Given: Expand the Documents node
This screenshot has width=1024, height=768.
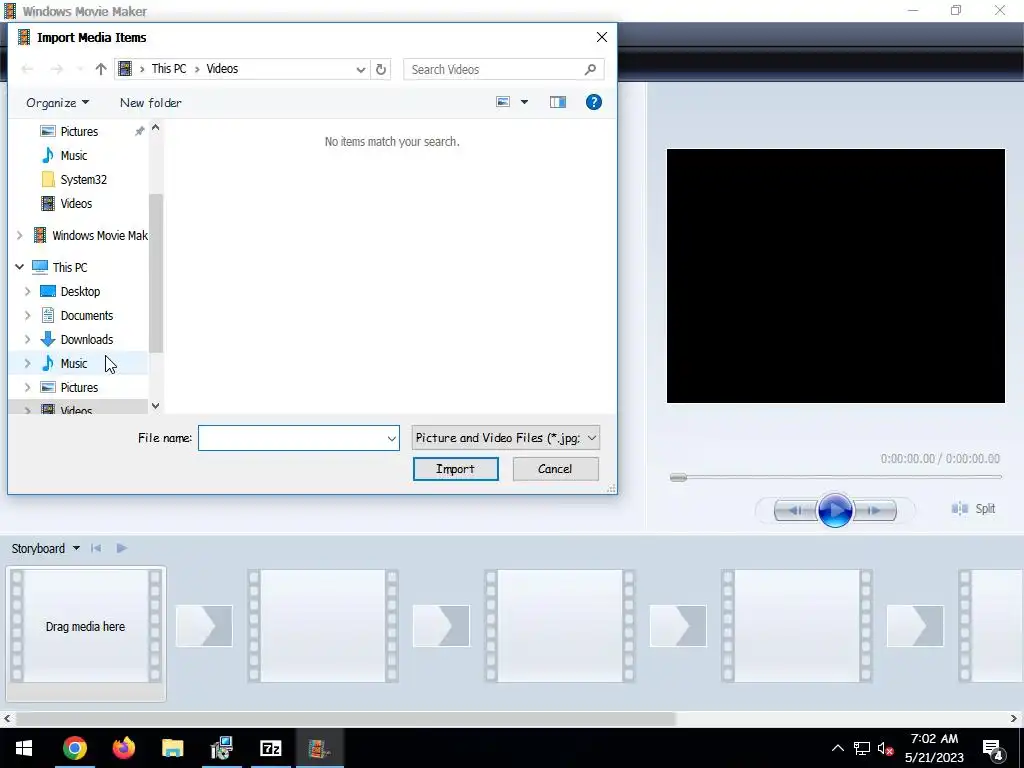Looking at the screenshot, I should coord(27,315).
